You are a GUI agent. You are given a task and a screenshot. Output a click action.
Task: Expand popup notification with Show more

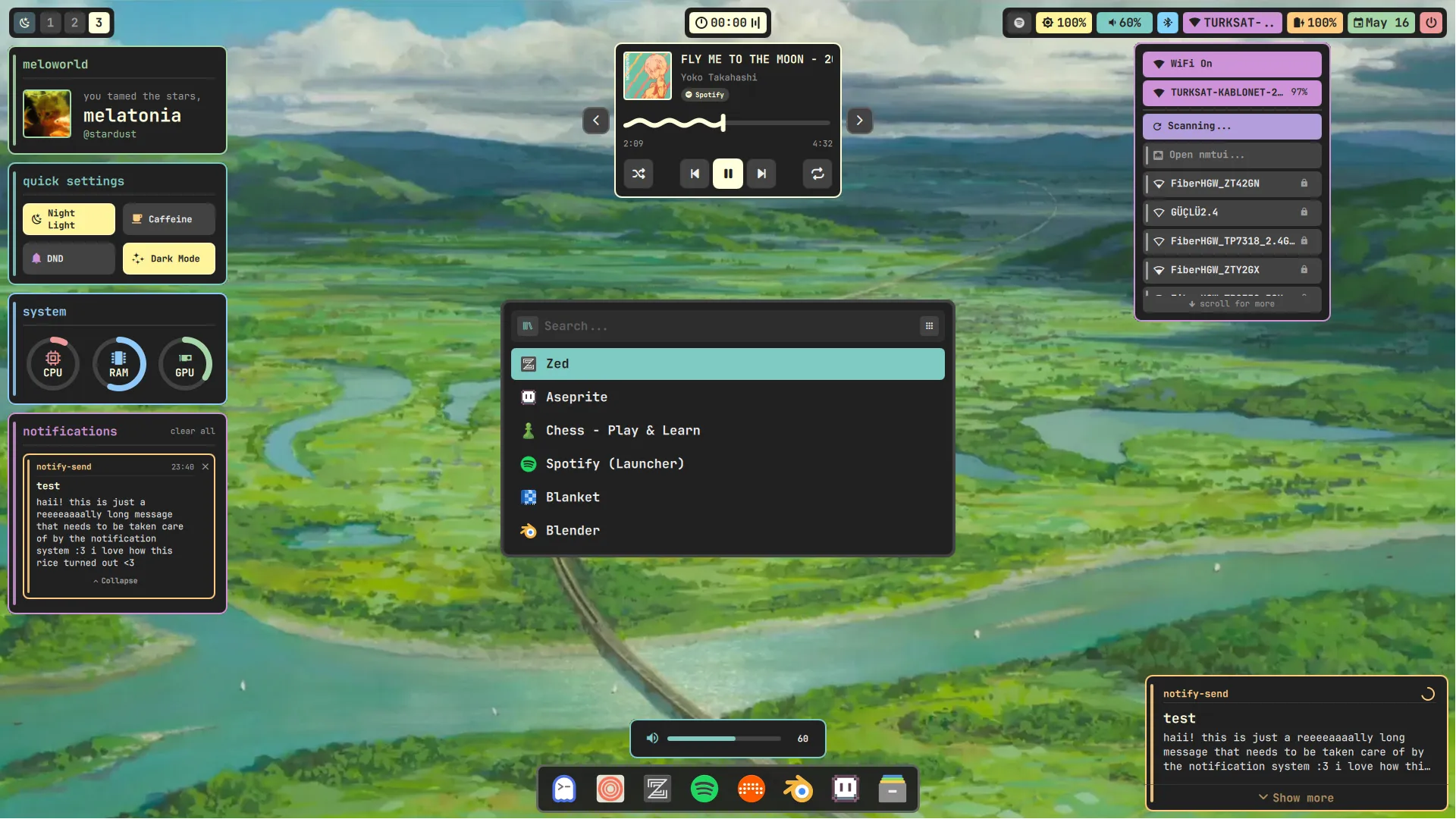pos(1296,798)
